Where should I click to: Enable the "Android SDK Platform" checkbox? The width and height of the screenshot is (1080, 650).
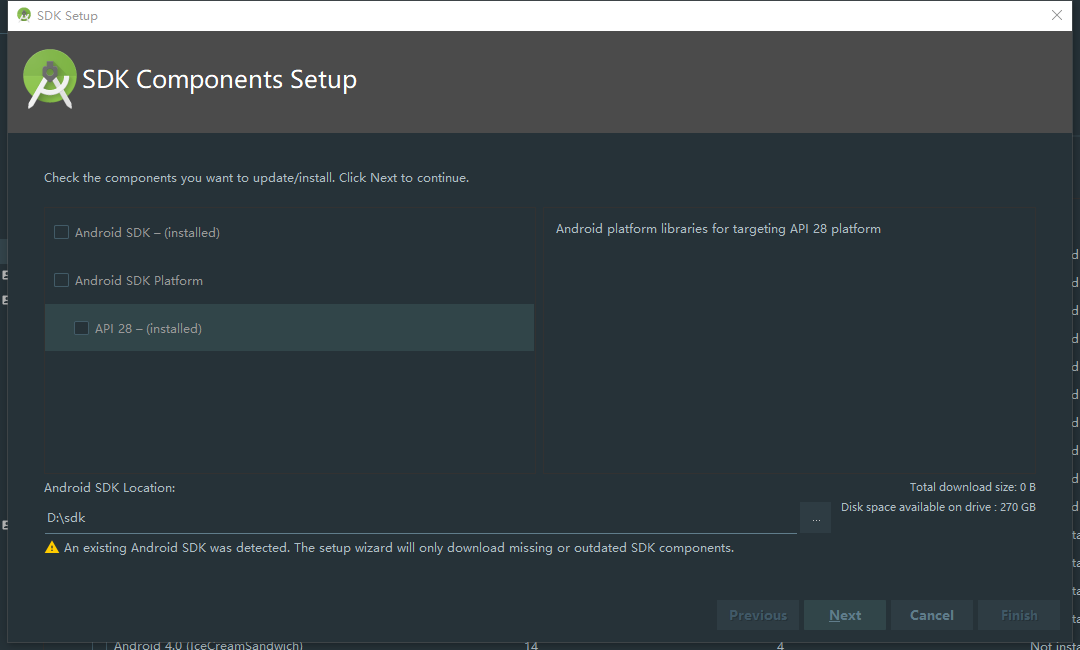coord(61,280)
